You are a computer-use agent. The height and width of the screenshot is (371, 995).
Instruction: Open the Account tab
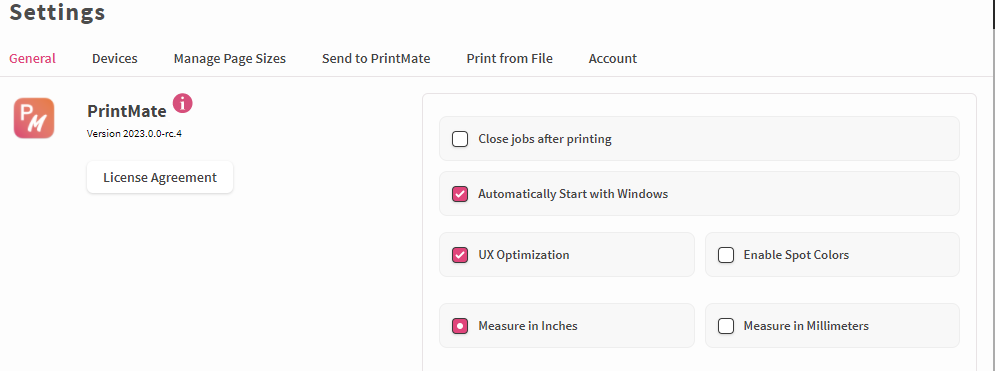pyautogui.click(x=613, y=58)
